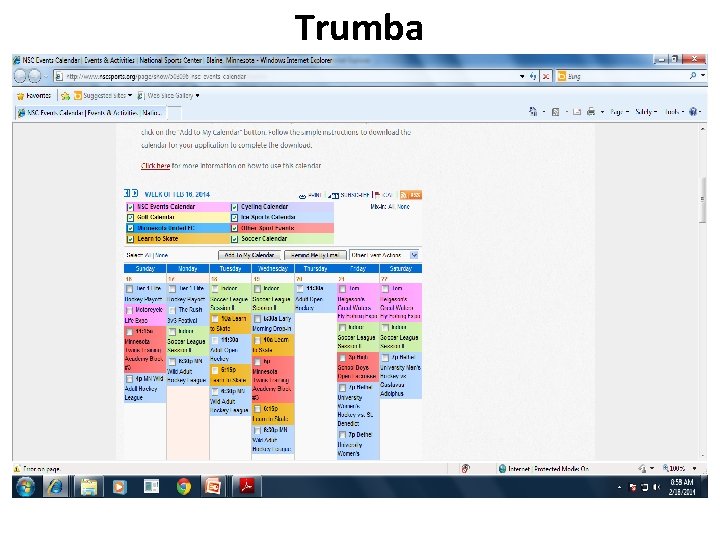Screen dimensions: 720x540
Task: Open search provider dropdown arrow
Action: (703, 76)
